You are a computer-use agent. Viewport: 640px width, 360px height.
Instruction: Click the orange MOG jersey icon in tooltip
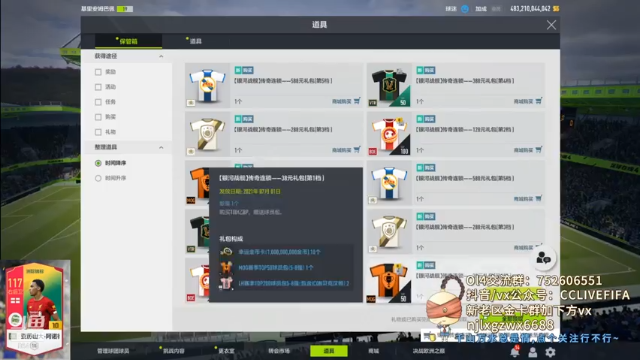(x=226, y=268)
